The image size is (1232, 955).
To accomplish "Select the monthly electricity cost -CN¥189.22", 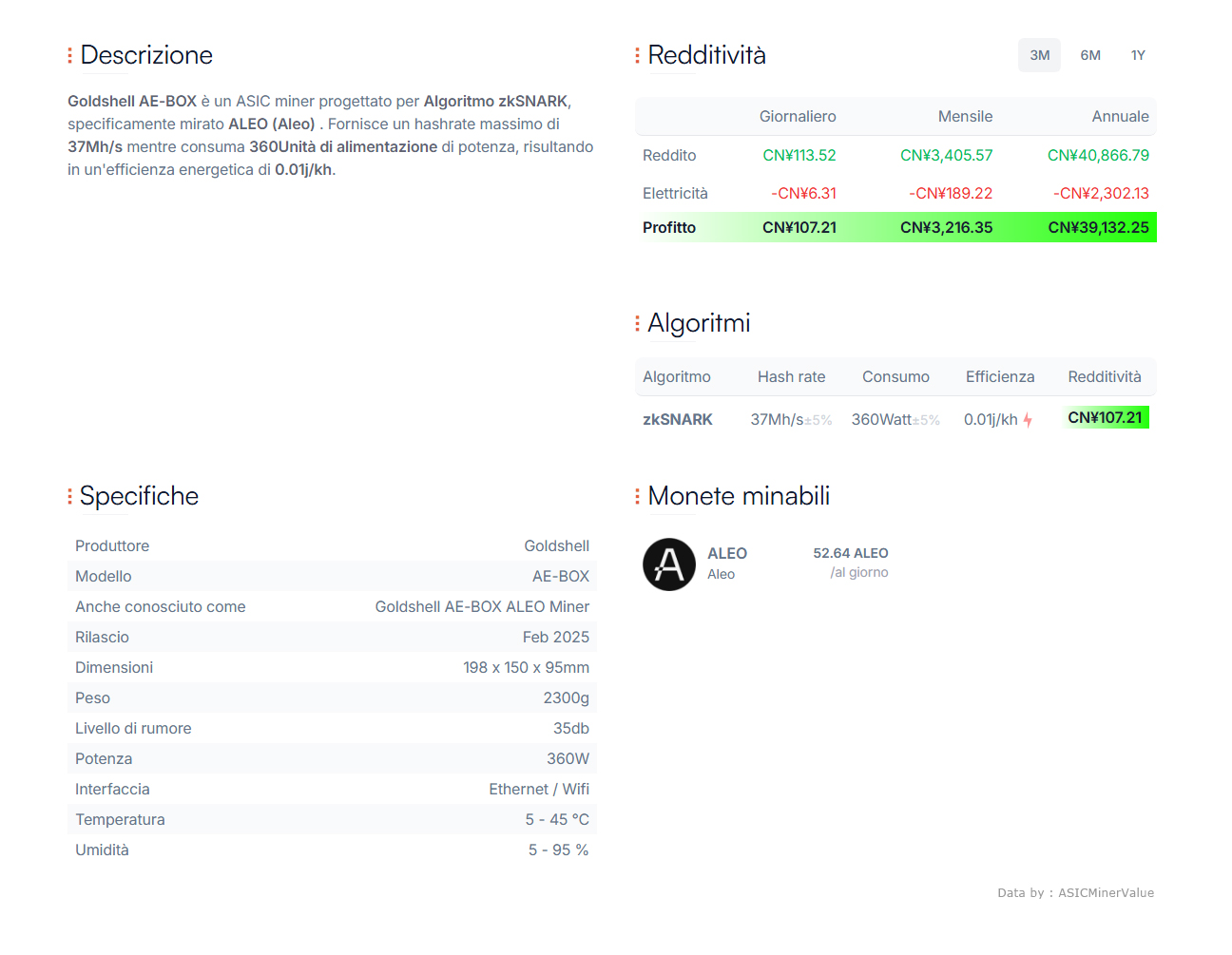I will tap(951, 193).
